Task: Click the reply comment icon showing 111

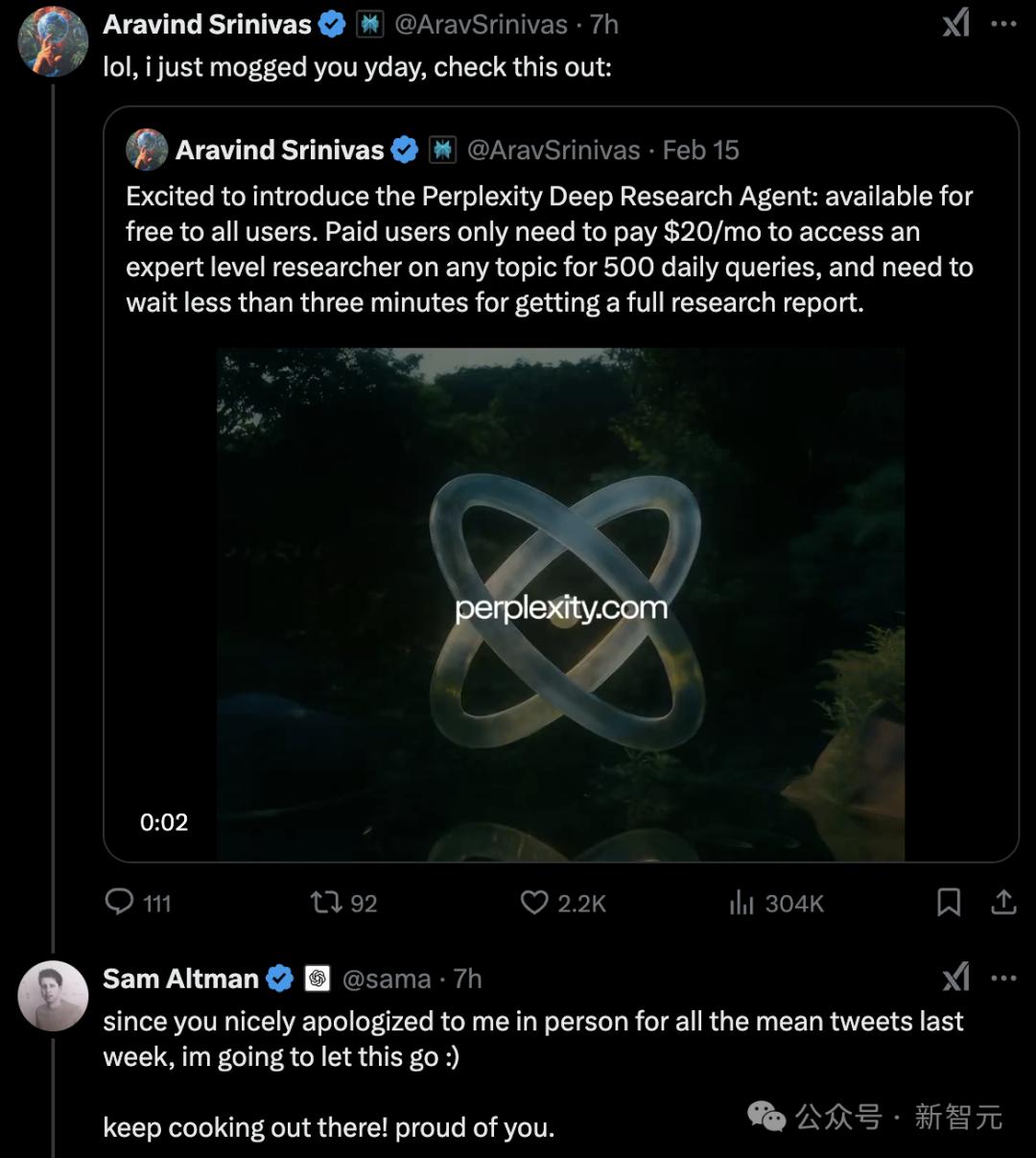Action: click(120, 903)
